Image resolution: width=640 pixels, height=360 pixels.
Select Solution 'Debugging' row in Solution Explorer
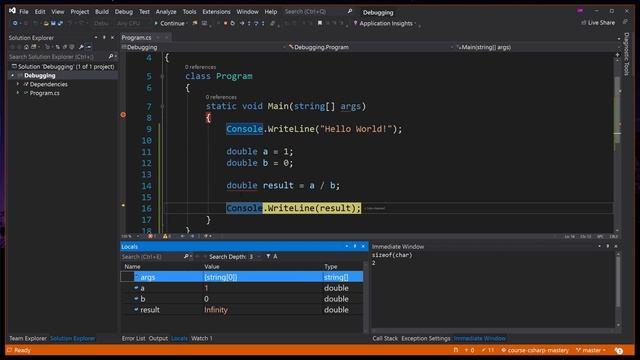tap(63, 67)
